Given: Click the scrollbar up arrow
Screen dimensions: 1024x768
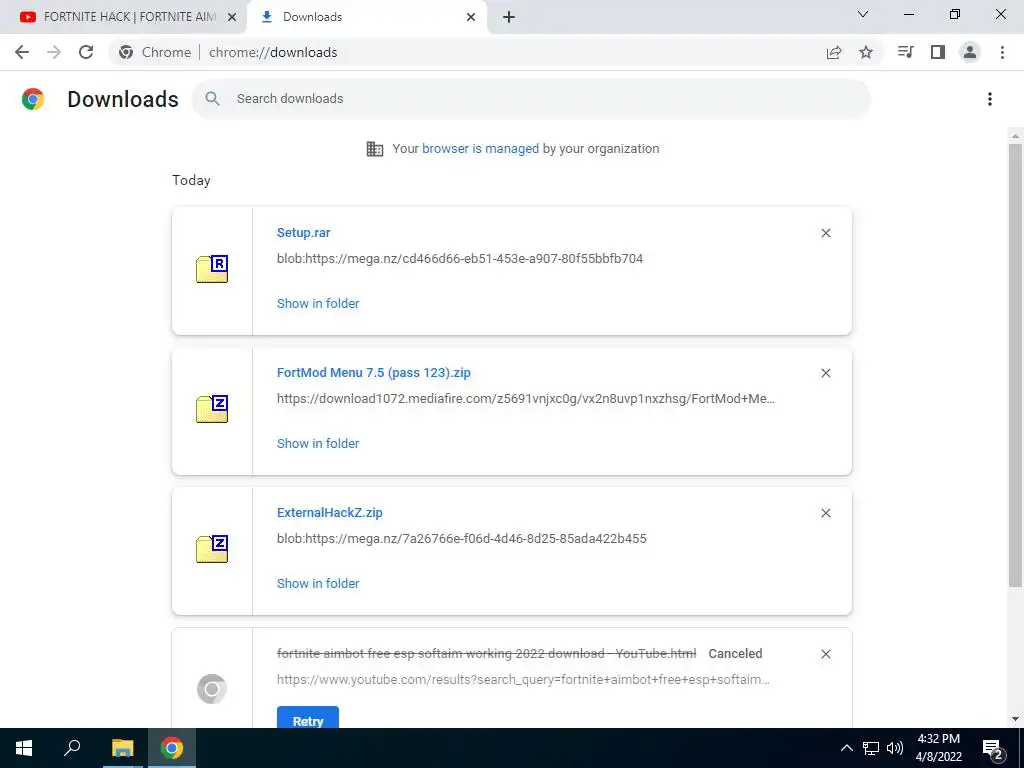Looking at the screenshot, I should [1015, 136].
